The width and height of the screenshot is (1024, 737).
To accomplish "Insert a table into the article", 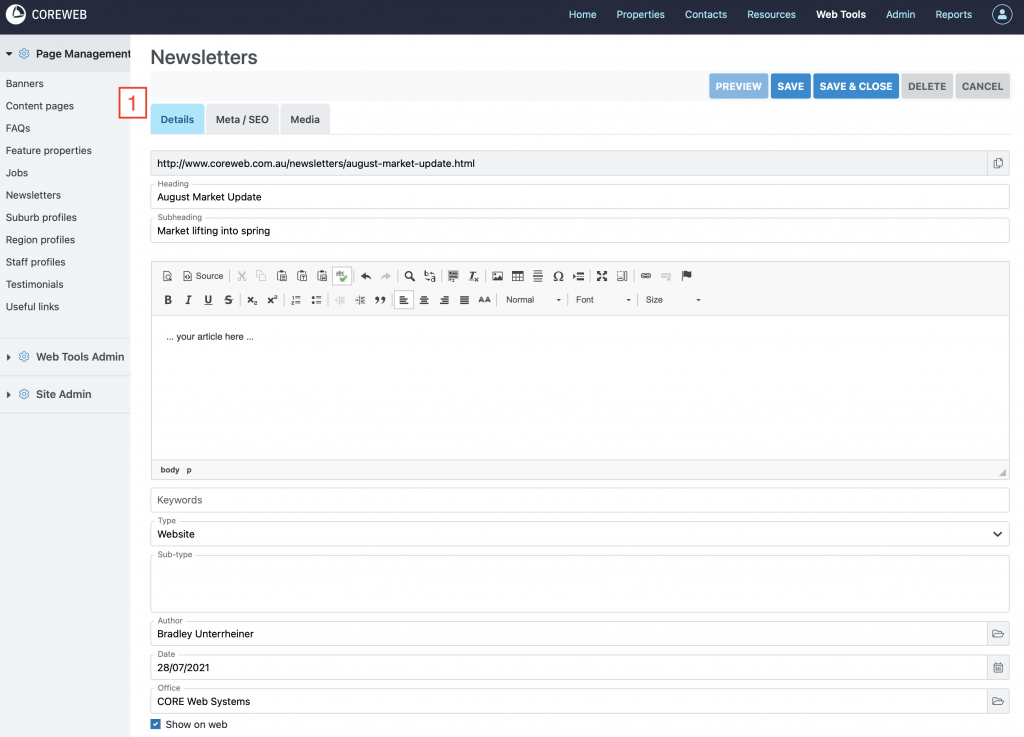I will (x=518, y=276).
